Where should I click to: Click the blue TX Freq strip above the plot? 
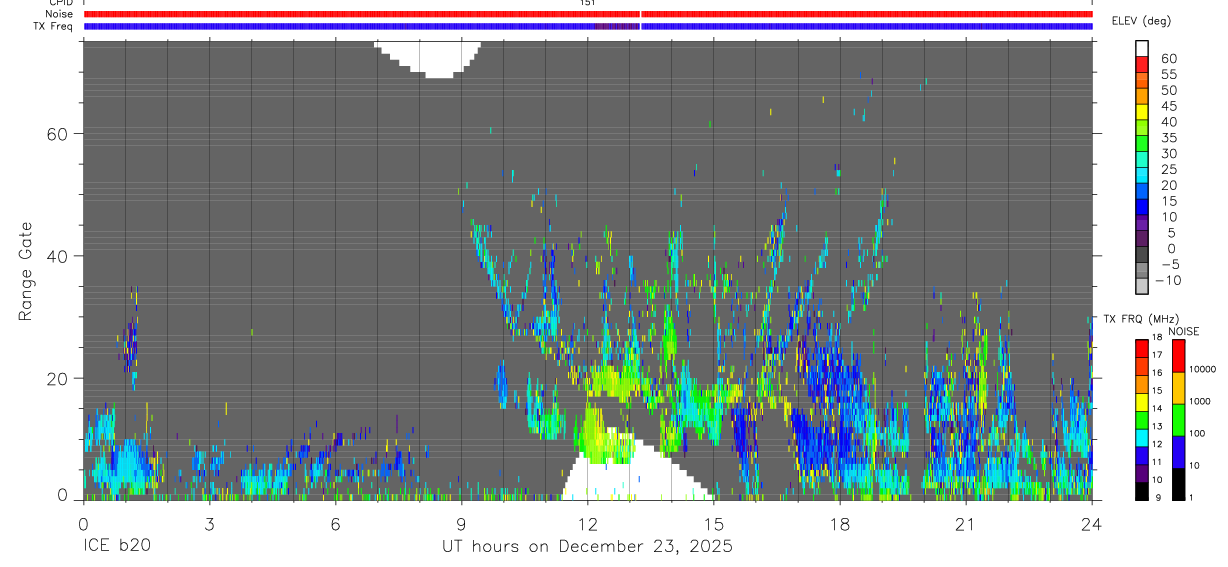click(588, 26)
